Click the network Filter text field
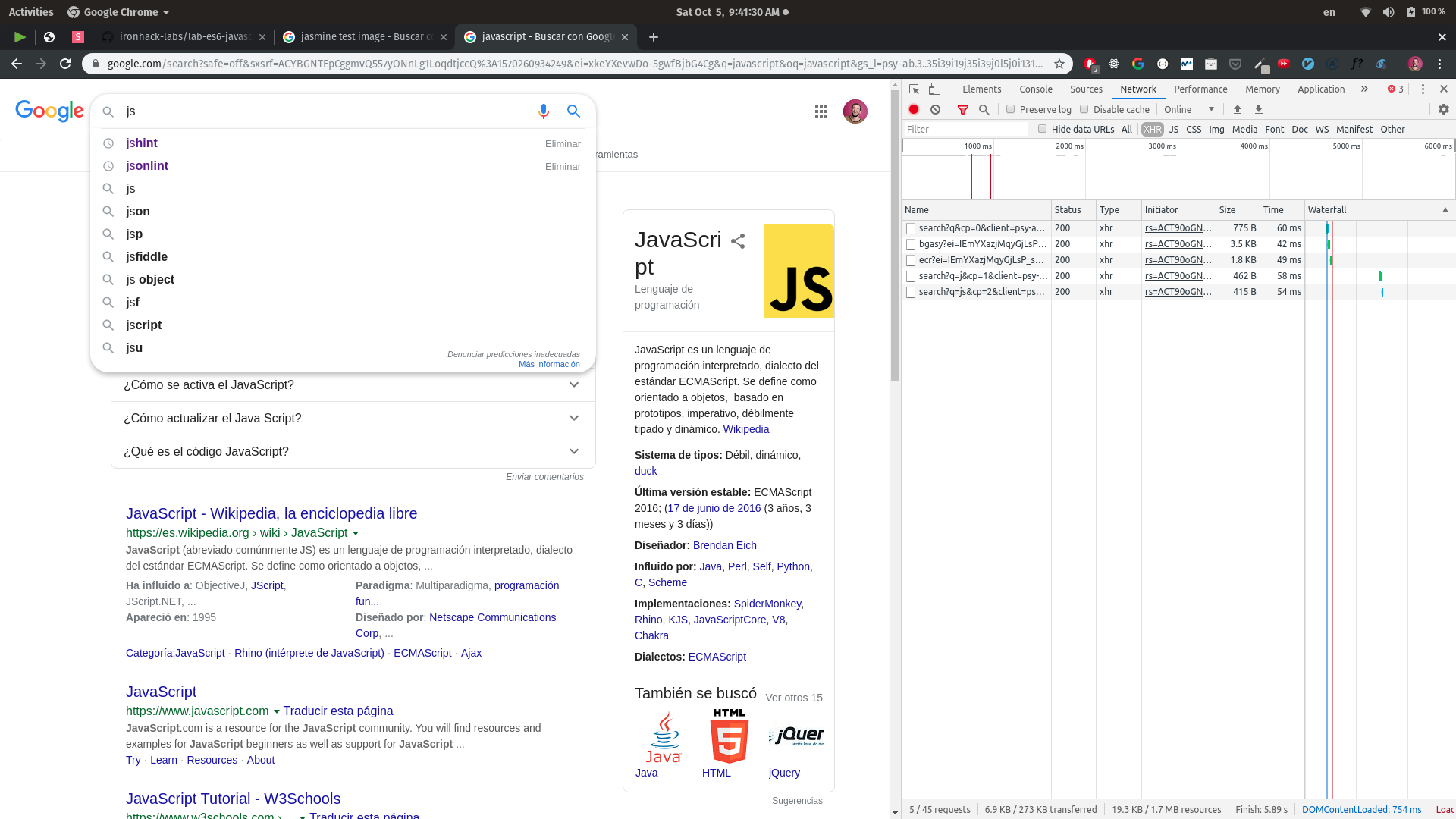Image resolution: width=1456 pixels, height=819 pixels. pos(965,129)
